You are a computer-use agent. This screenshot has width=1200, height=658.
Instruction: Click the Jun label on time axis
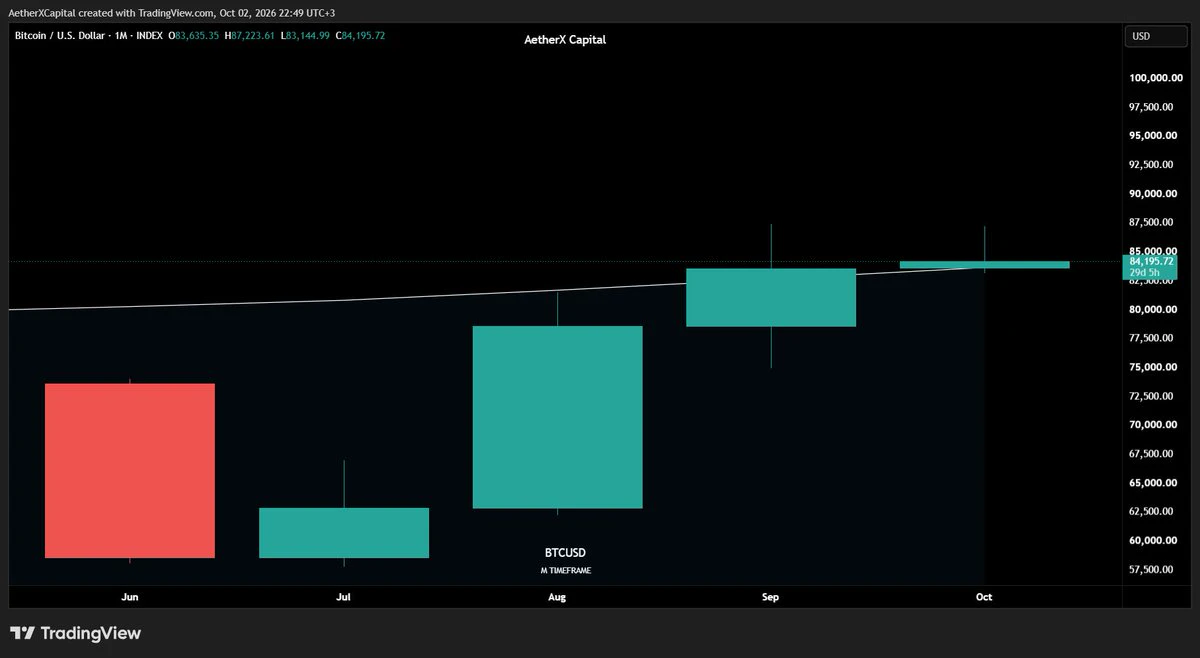(130, 597)
